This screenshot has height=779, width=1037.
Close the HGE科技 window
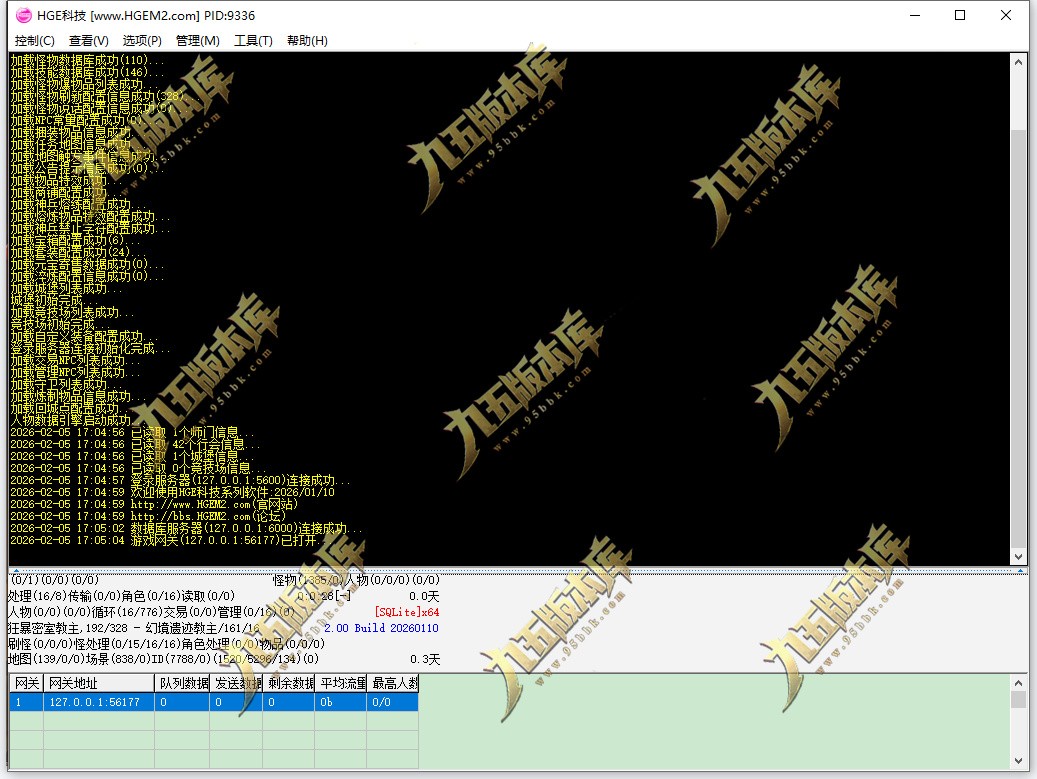pyautogui.click(x=1006, y=15)
